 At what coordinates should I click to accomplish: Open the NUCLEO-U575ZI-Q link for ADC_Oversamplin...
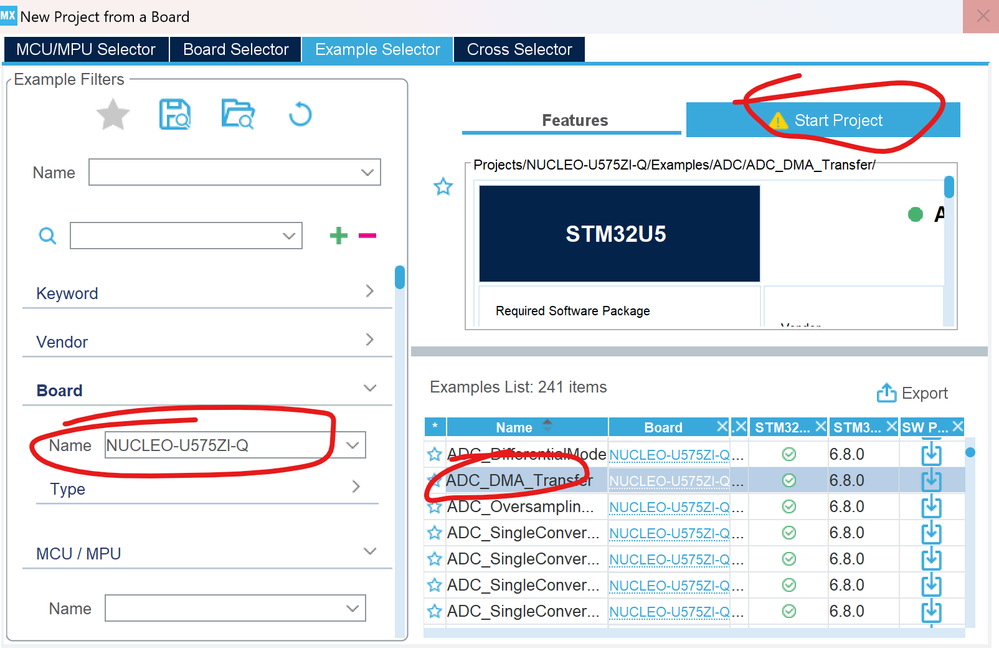pyautogui.click(x=670, y=507)
